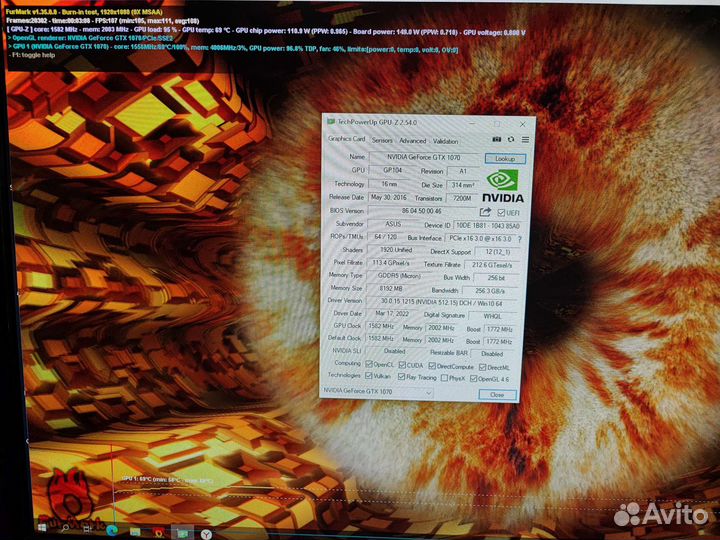Toggle the OpenCL checkbox

pyautogui.click(x=368, y=364)
